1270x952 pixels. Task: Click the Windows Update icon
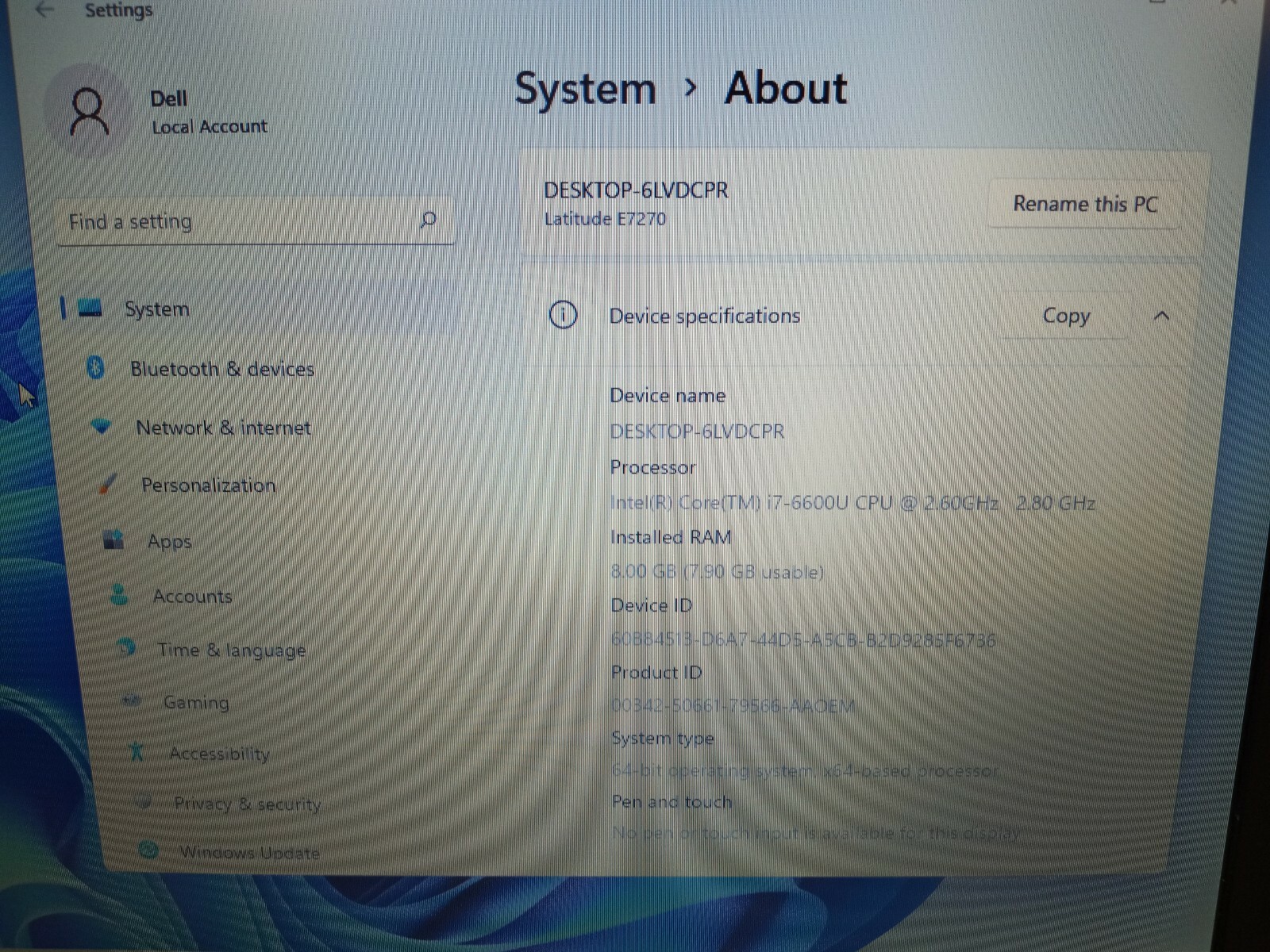tap(148, 850)
